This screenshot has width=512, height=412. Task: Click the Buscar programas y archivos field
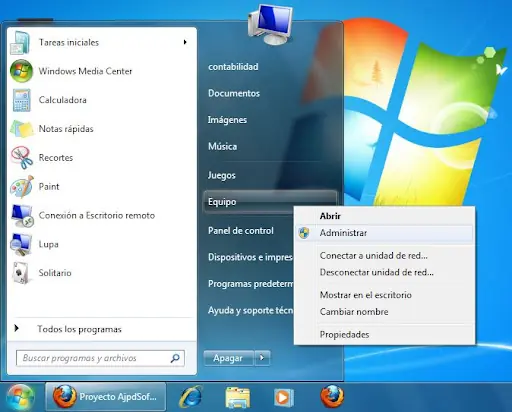pos(100,358)
